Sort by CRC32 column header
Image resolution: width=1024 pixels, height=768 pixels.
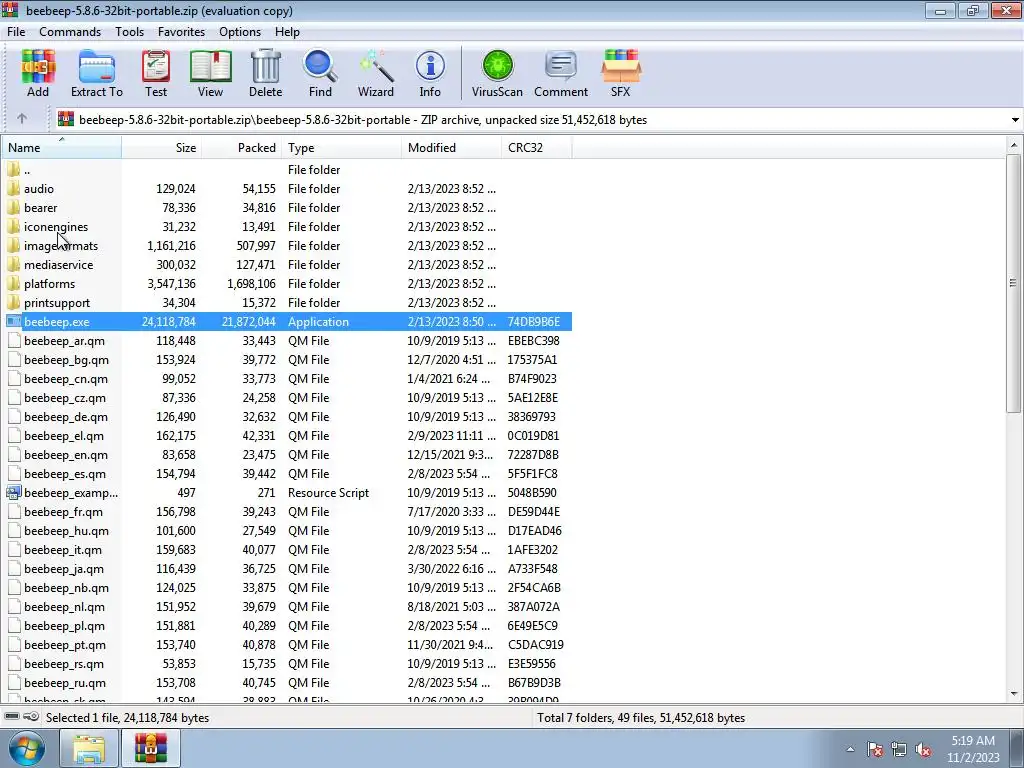pyautogui.click(x=537, y=148)
